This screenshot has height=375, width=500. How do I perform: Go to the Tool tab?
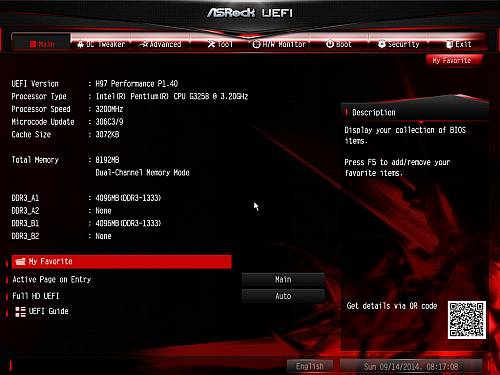pyautogui.click(x=220, y=44)
